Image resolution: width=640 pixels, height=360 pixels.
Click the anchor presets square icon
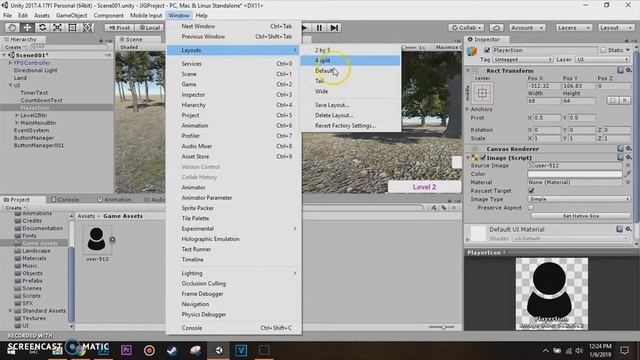(x=482, y=93)
